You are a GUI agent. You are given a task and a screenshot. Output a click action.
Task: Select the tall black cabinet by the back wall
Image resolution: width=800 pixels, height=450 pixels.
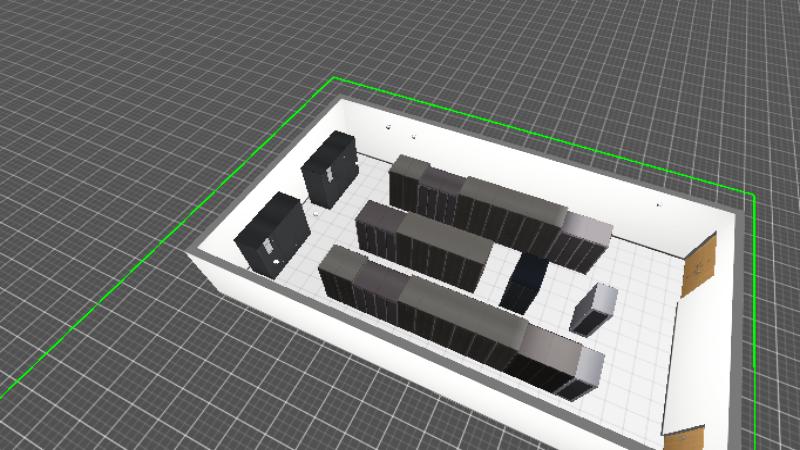coord(329,167)
